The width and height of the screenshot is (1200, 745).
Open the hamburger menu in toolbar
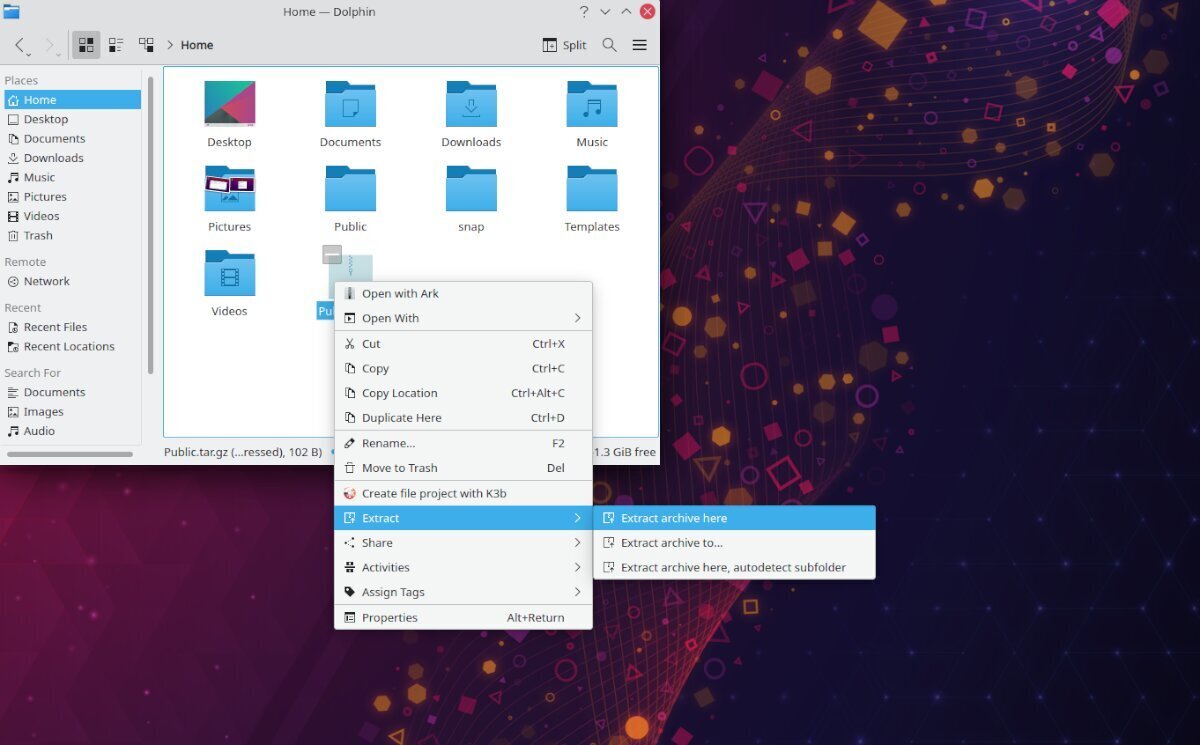[640, 45]
